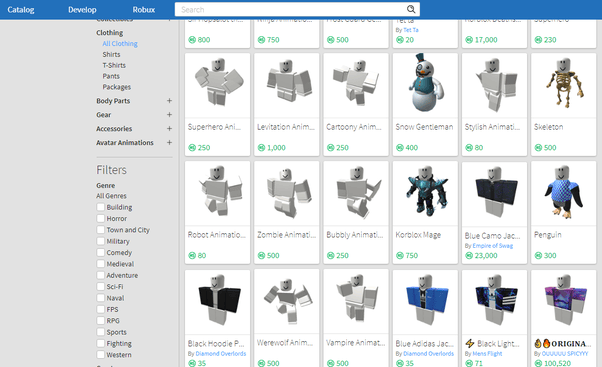
Task: Open the Korblox Mage item image
Action: pos(425,193)
